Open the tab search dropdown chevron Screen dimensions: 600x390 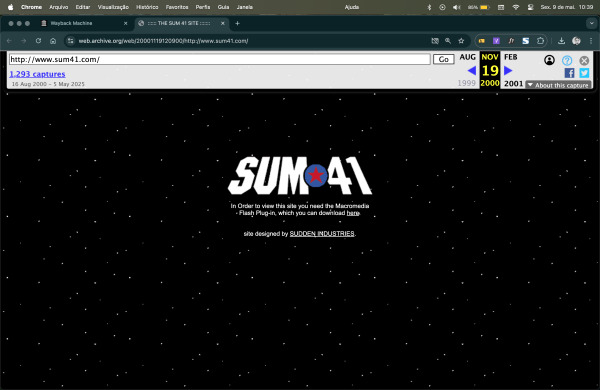coord(592,23)
